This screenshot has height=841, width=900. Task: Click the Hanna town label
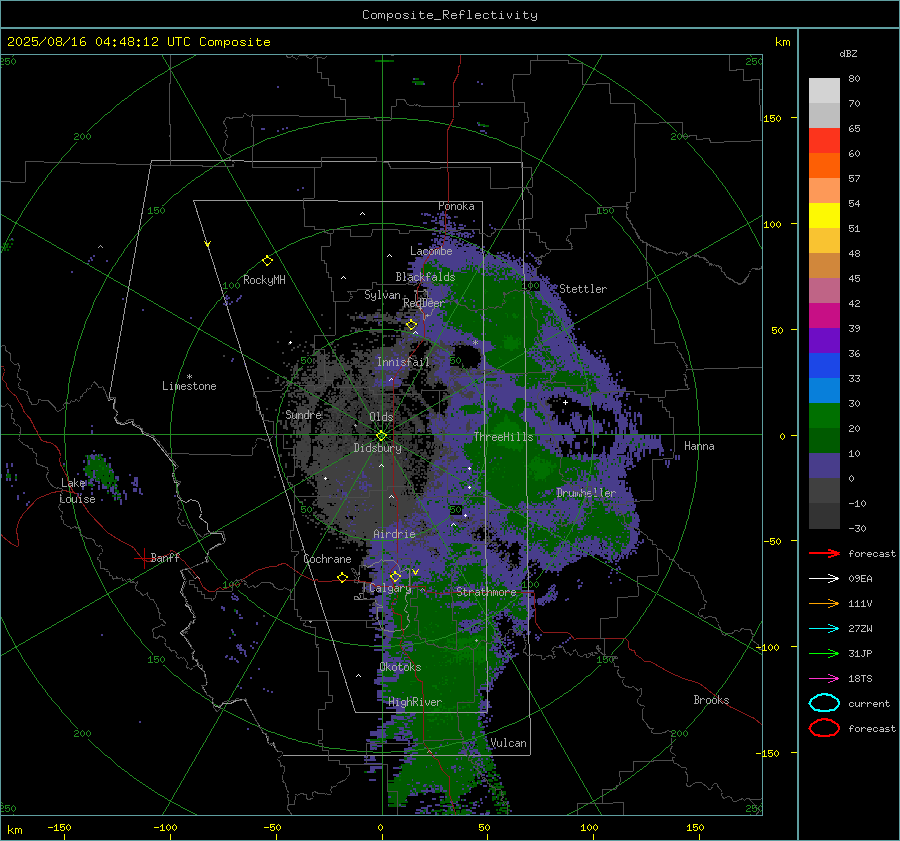pyautogui.click(x=699, y=446)
